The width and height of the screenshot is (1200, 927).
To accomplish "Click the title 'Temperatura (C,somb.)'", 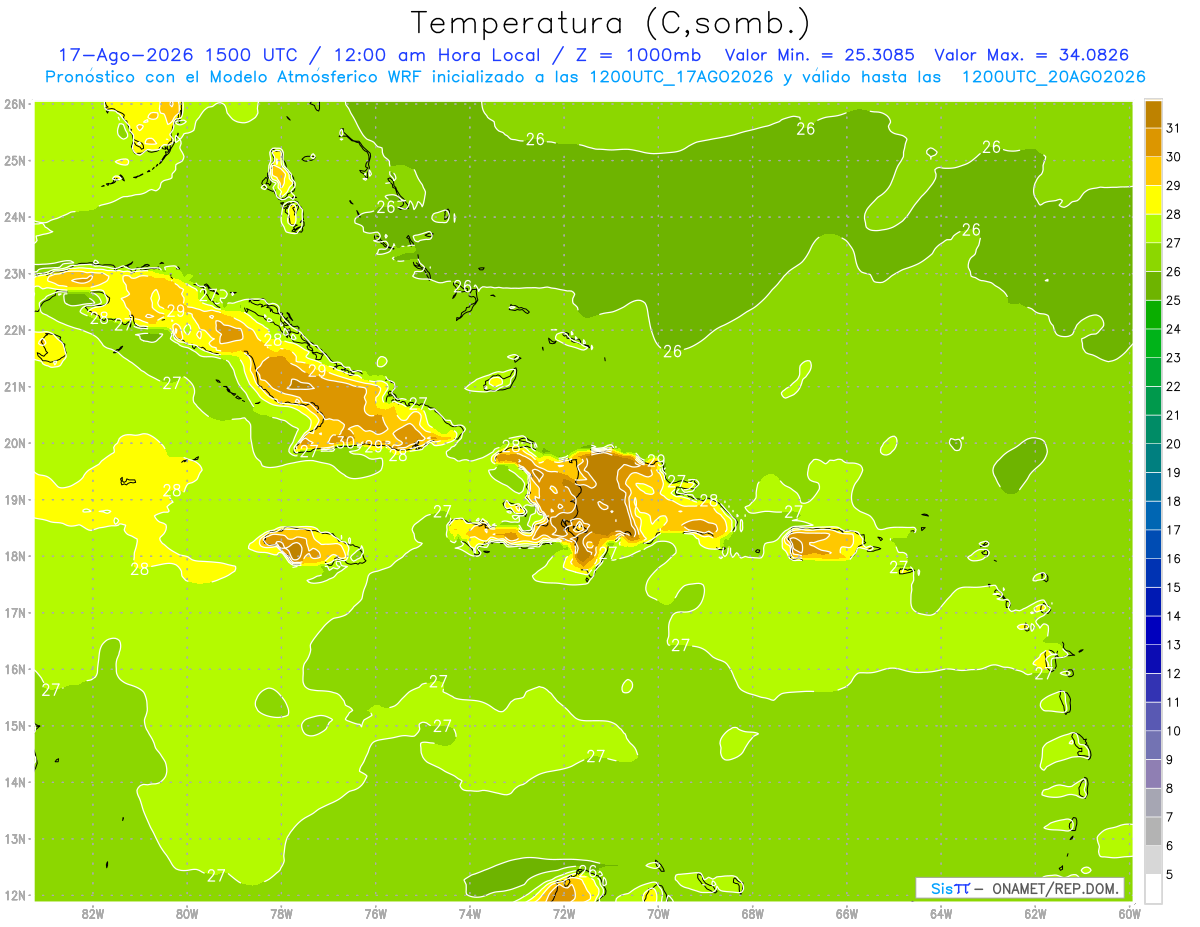I will pyautogui.click(x=611, y=22).
